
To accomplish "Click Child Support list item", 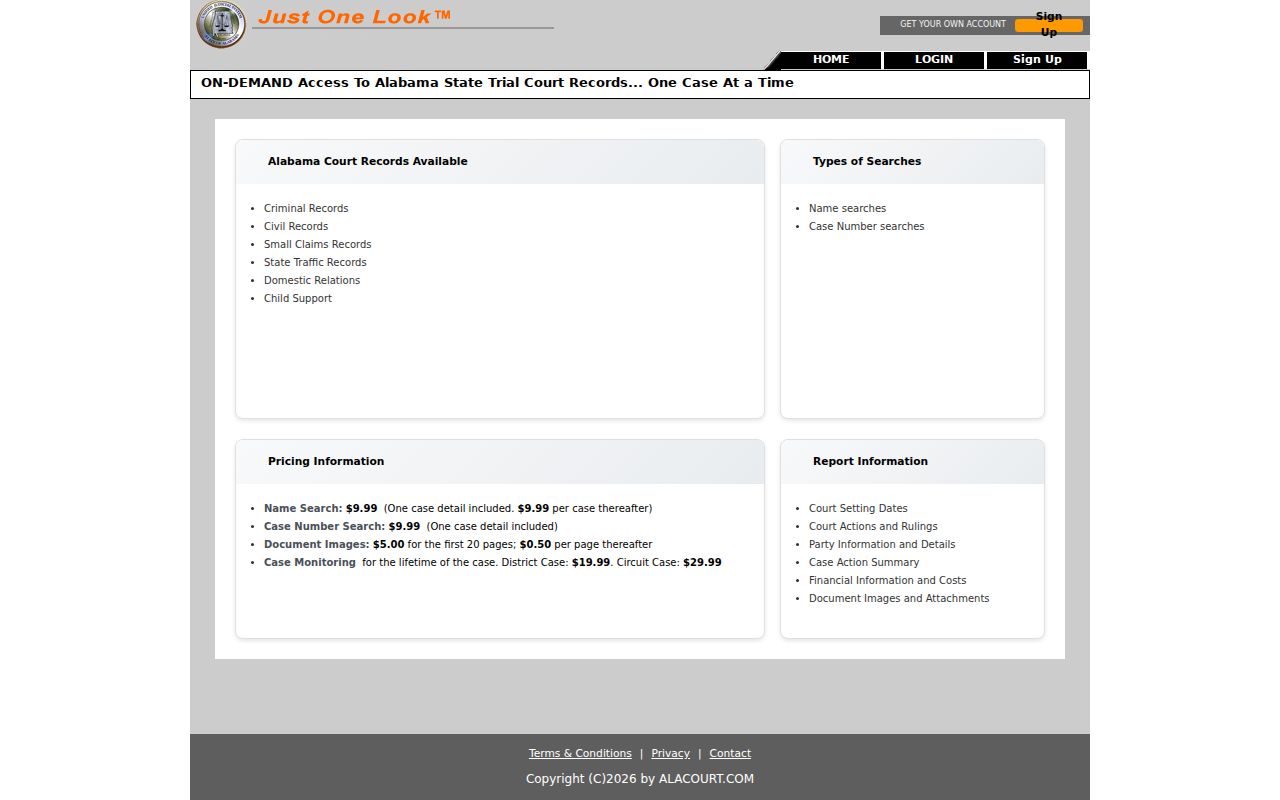I will point(298,299).
